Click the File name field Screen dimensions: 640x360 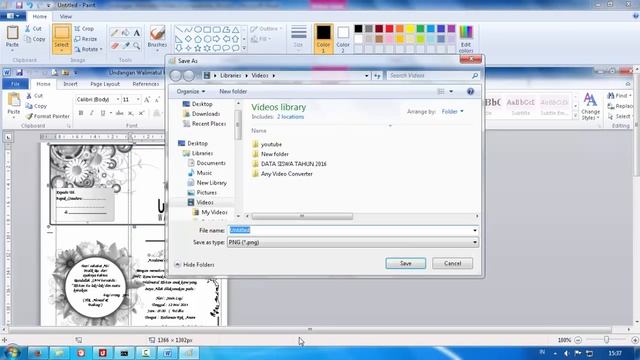(x=353, y=230)
